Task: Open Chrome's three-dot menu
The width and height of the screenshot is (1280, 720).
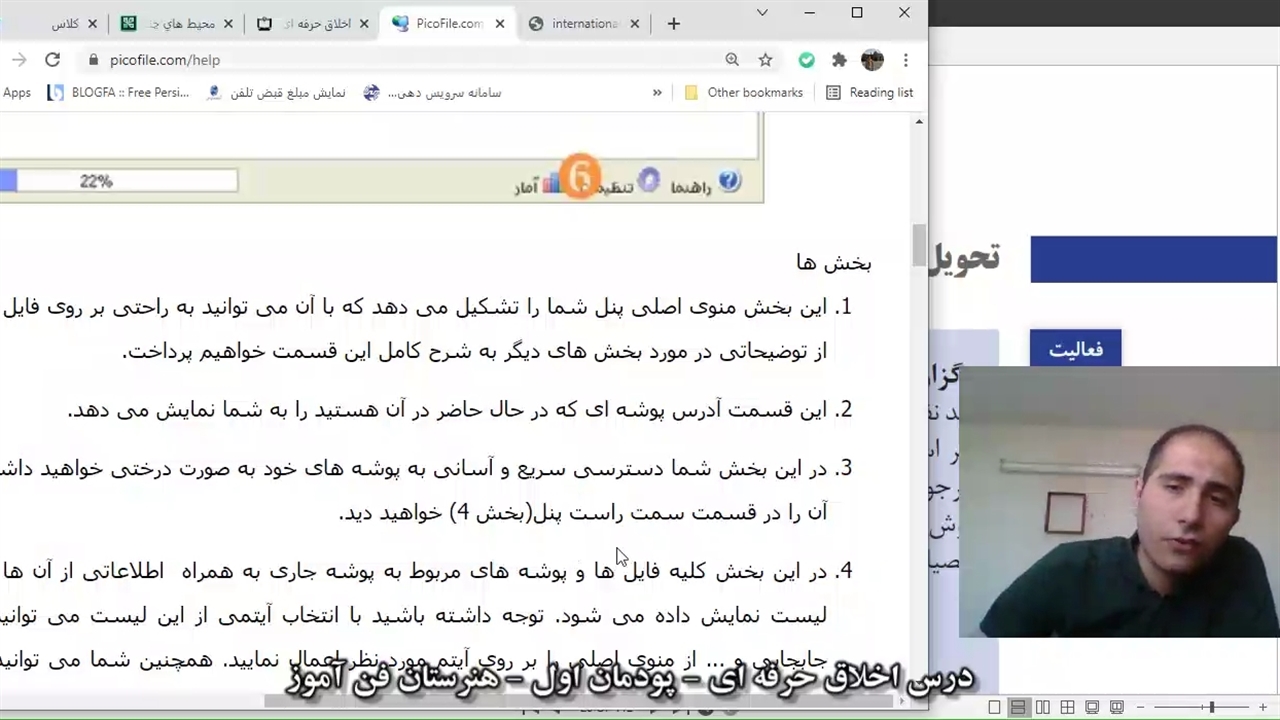Action: click(905, 60)
